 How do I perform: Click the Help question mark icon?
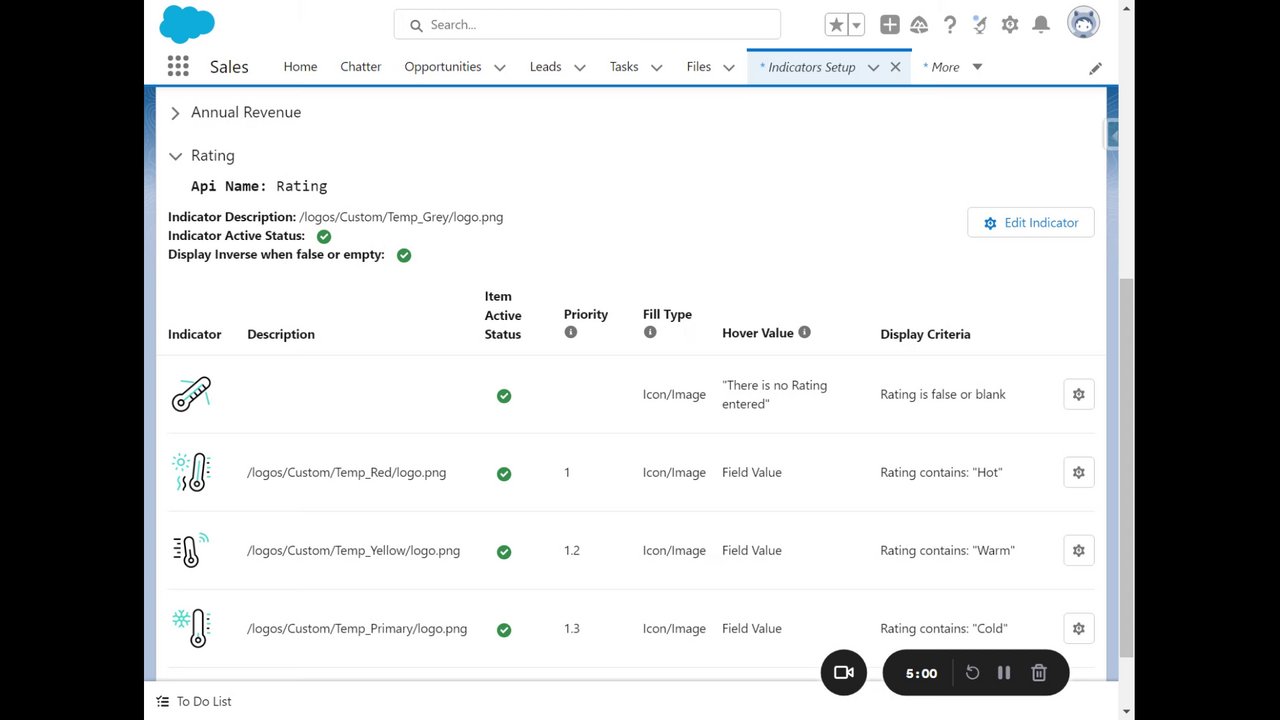coord(950,25)
